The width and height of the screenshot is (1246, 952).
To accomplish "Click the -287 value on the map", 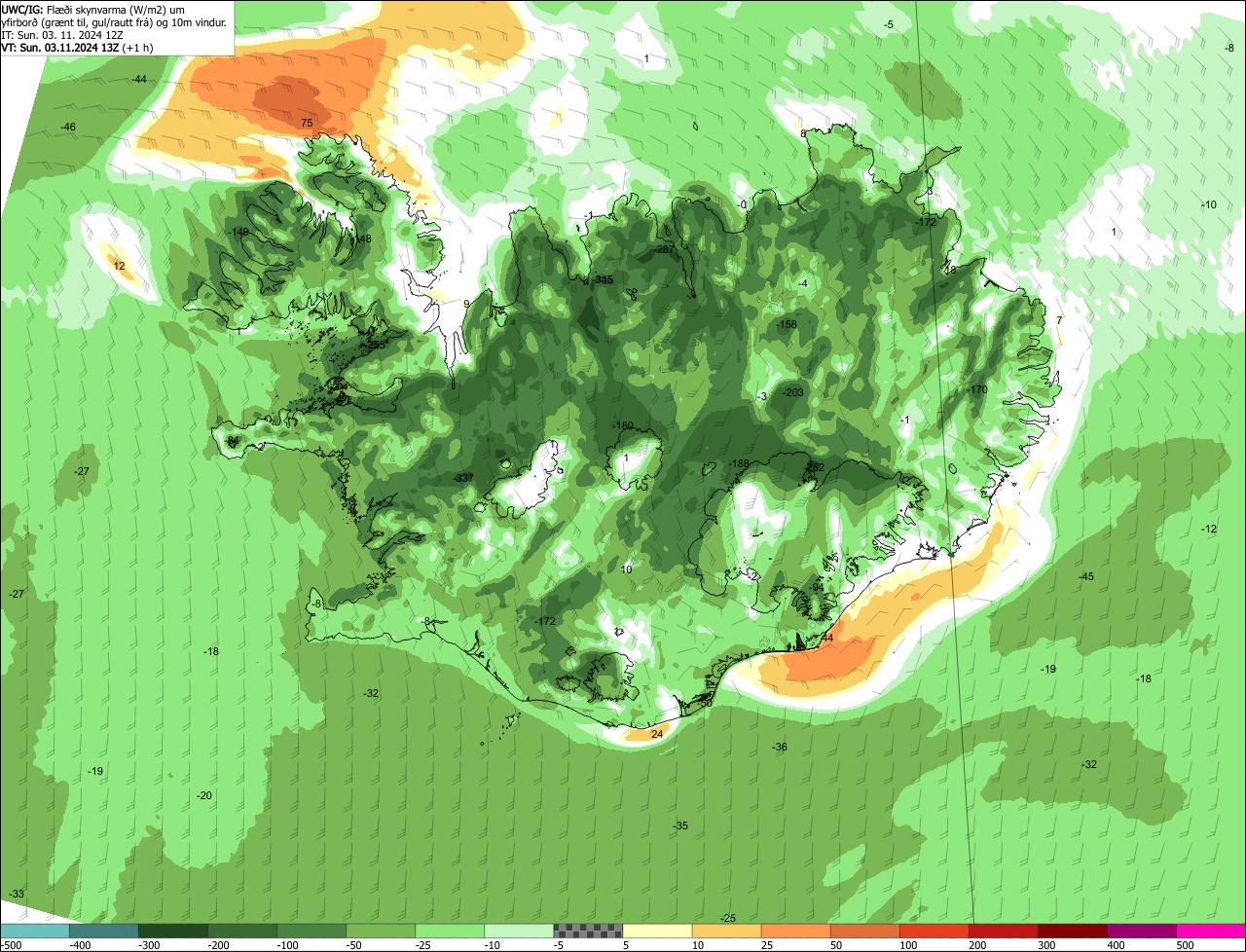I will click(x=665, y=250).
